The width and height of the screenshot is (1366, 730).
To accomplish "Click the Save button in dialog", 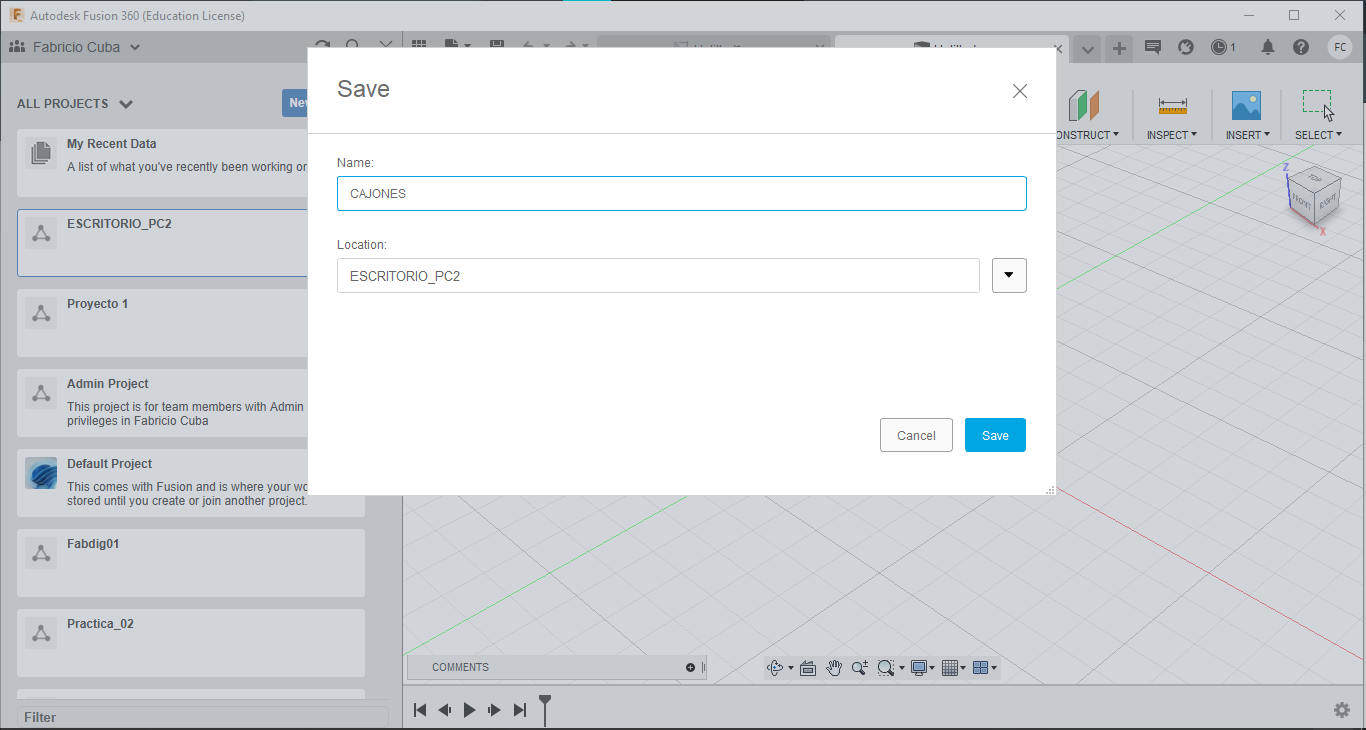I will (x=995, y=435).
